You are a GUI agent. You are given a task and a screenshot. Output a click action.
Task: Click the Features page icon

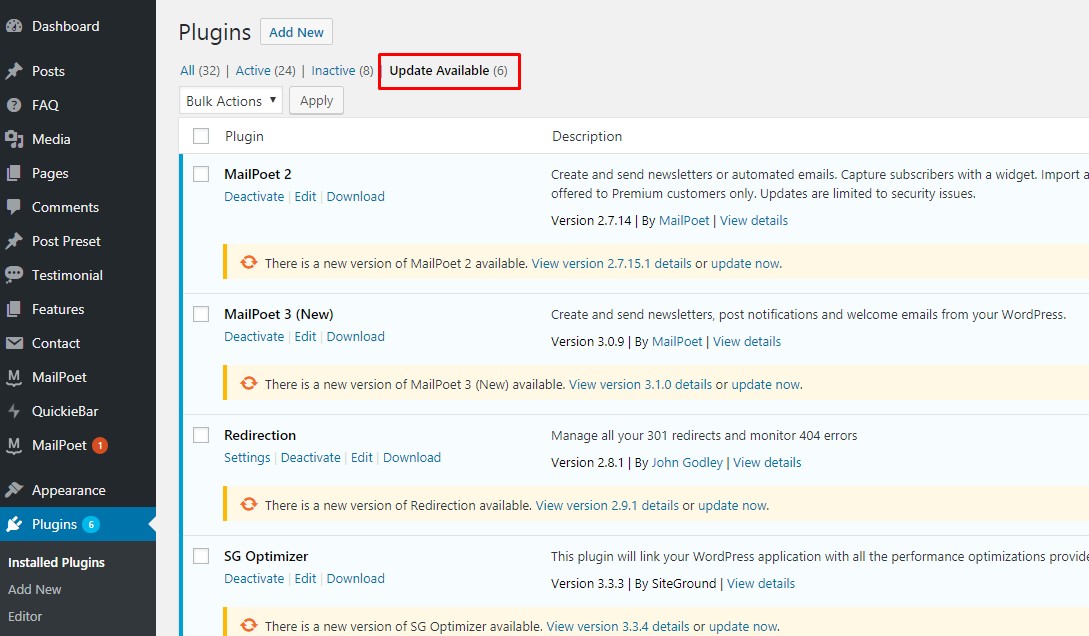click(x=14, y=309)
